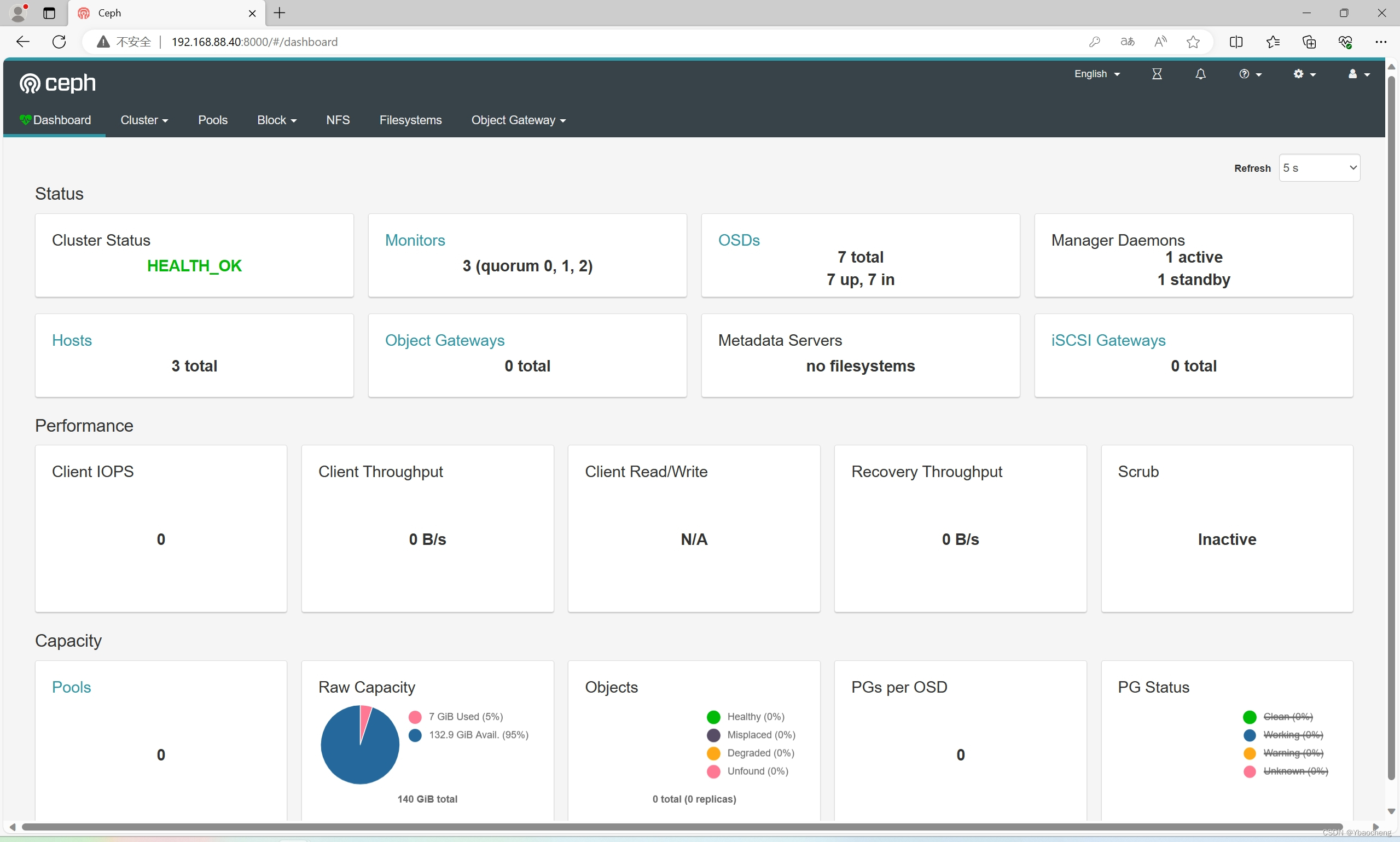1400x842 pixels.
Task: Close the Ceph browser tab
Action: coord(252,13)
